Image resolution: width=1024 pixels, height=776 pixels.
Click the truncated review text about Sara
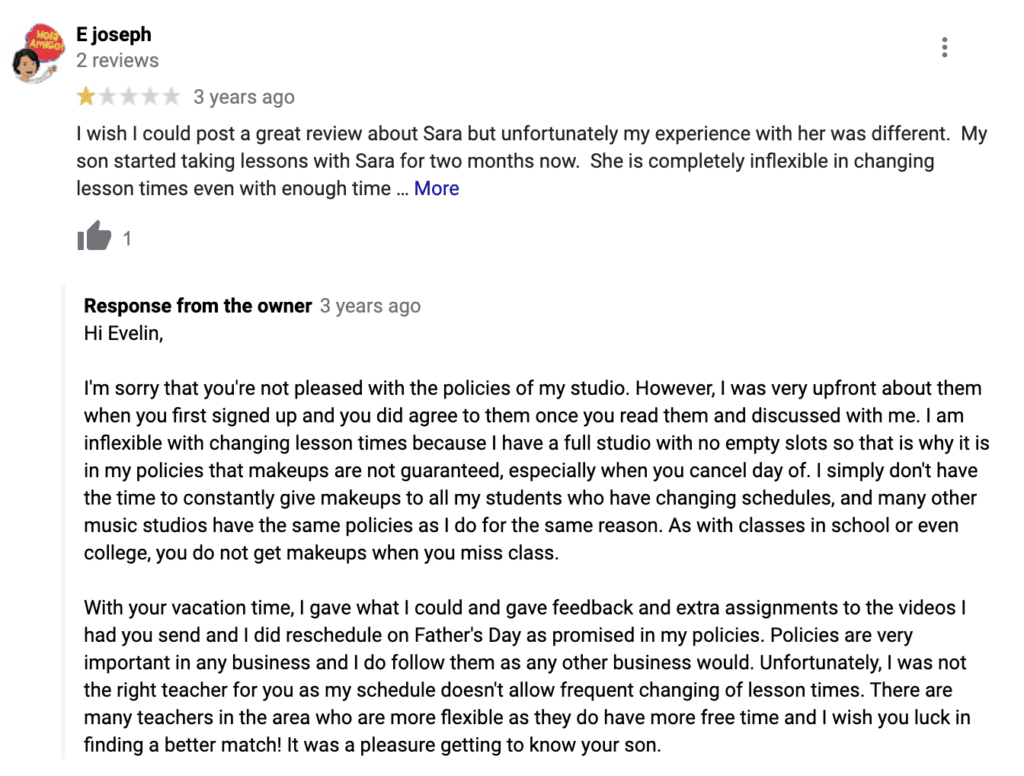532,161
